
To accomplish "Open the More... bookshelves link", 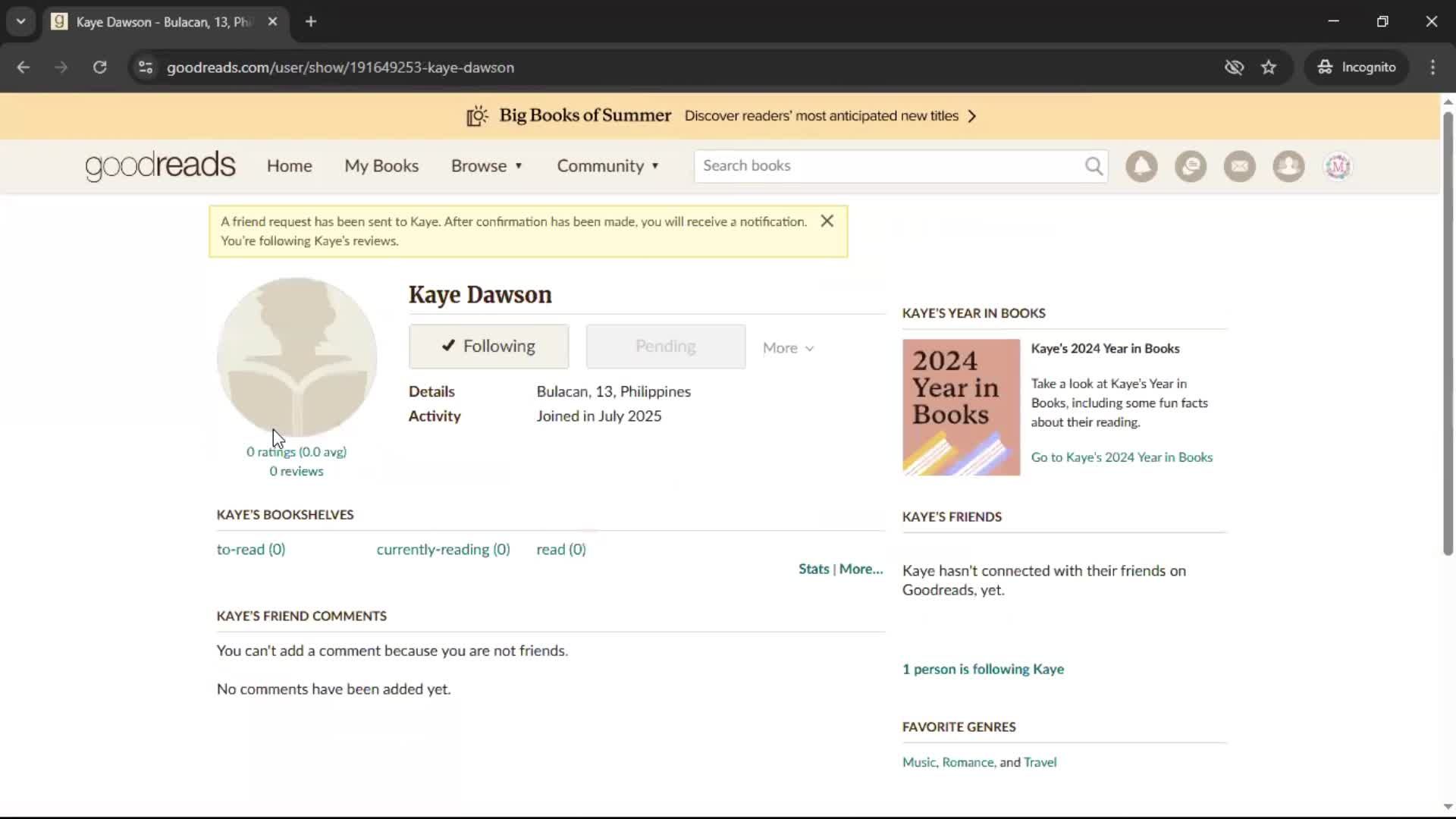I will tap(861, 570).
